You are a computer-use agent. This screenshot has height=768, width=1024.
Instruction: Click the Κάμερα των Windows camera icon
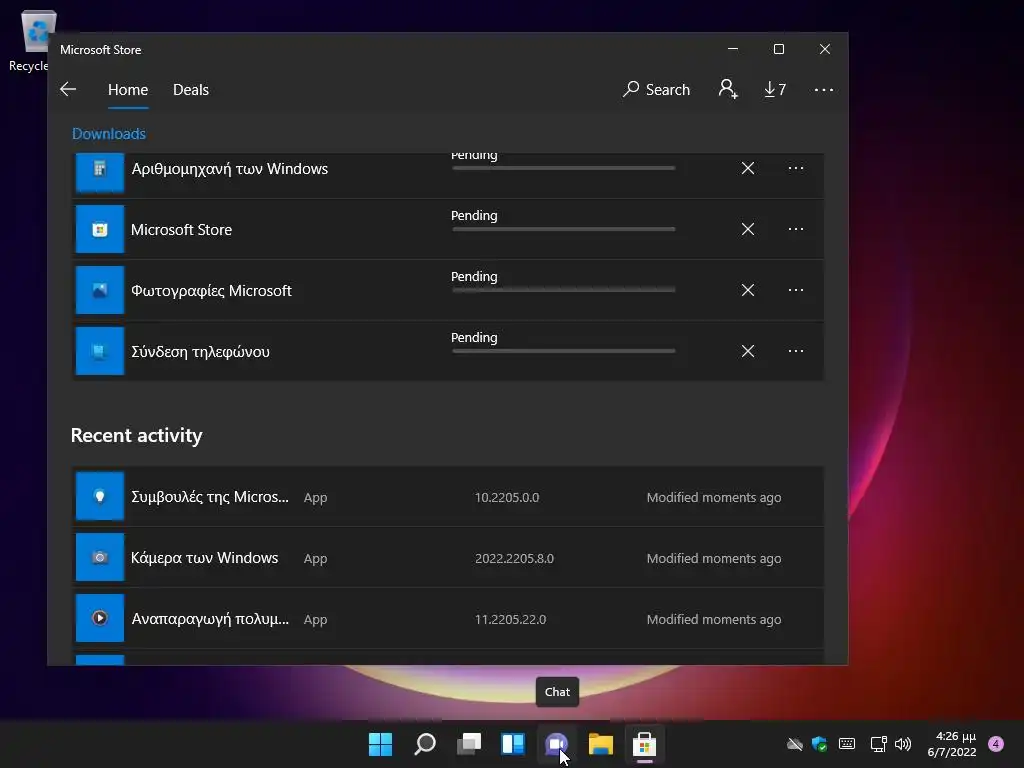100,558
